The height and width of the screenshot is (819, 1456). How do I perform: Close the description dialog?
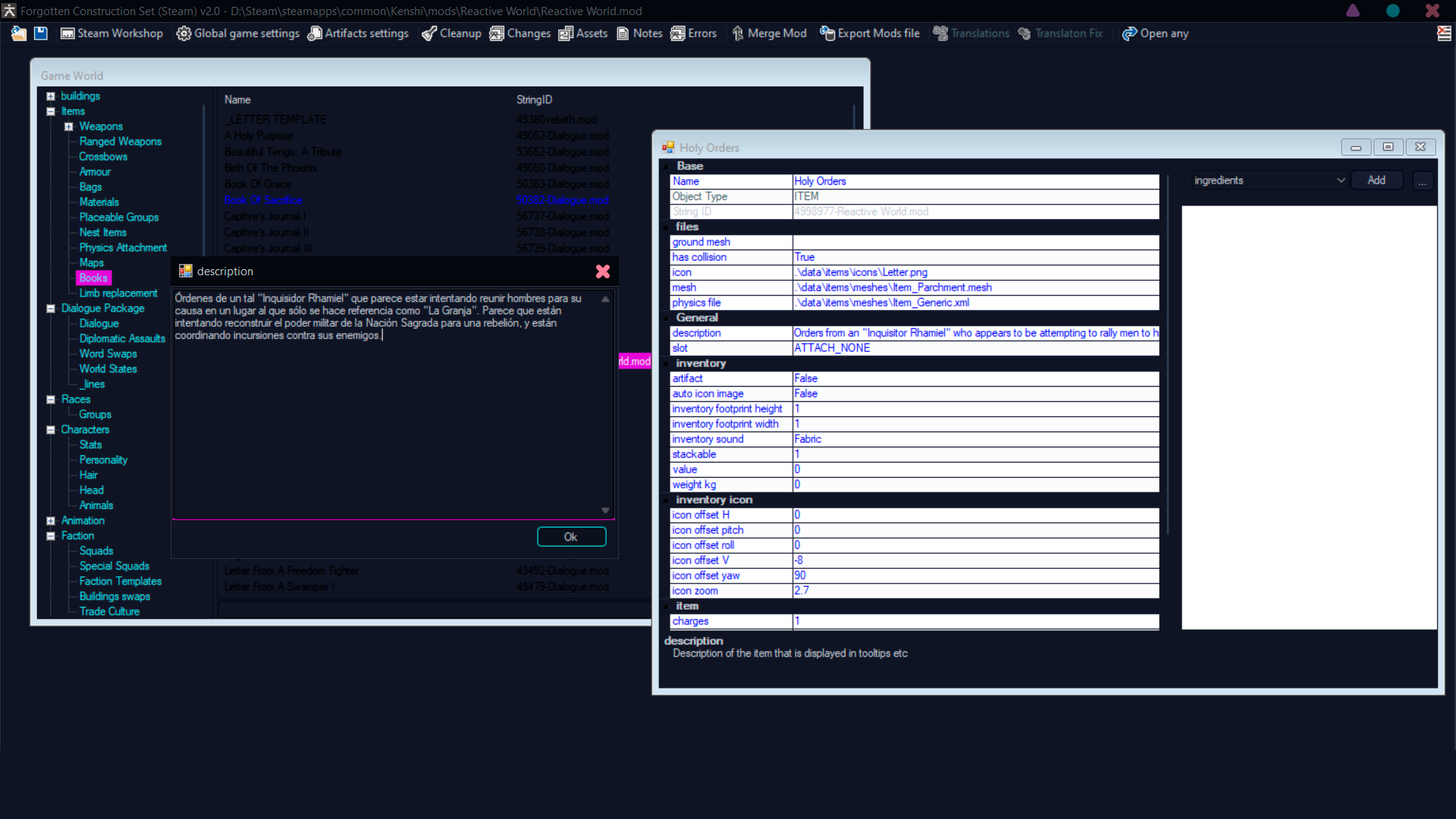click(x=603, y=271)
